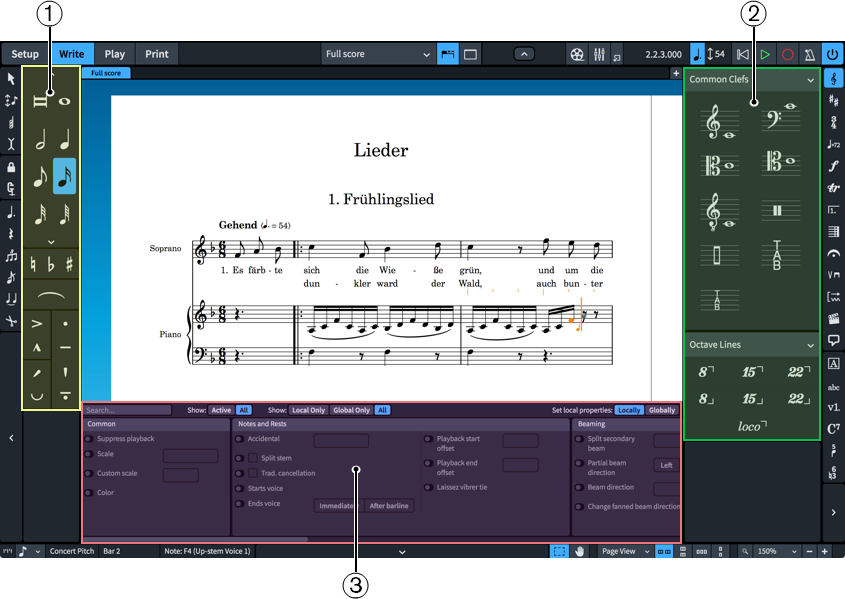Switch to Setup mode
The height and width of the screenshot is (599, 845).
click(26, 54)
